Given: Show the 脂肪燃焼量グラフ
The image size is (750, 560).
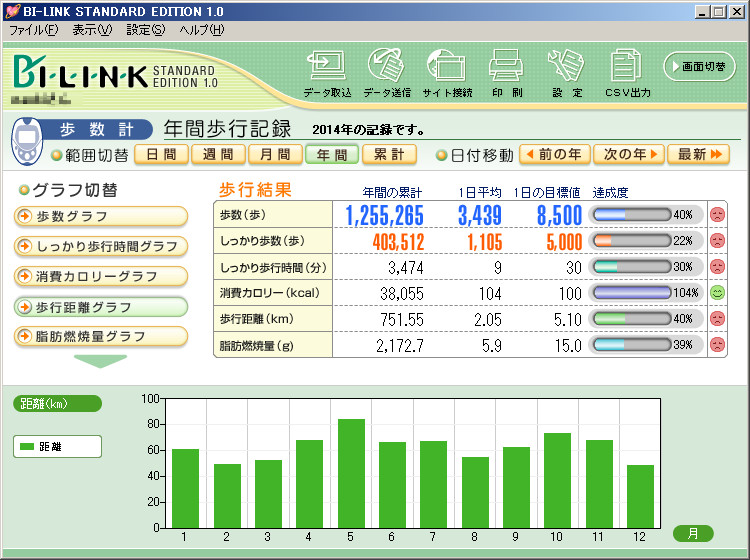Looking at the screenshot, I should [x=100, y=337].
